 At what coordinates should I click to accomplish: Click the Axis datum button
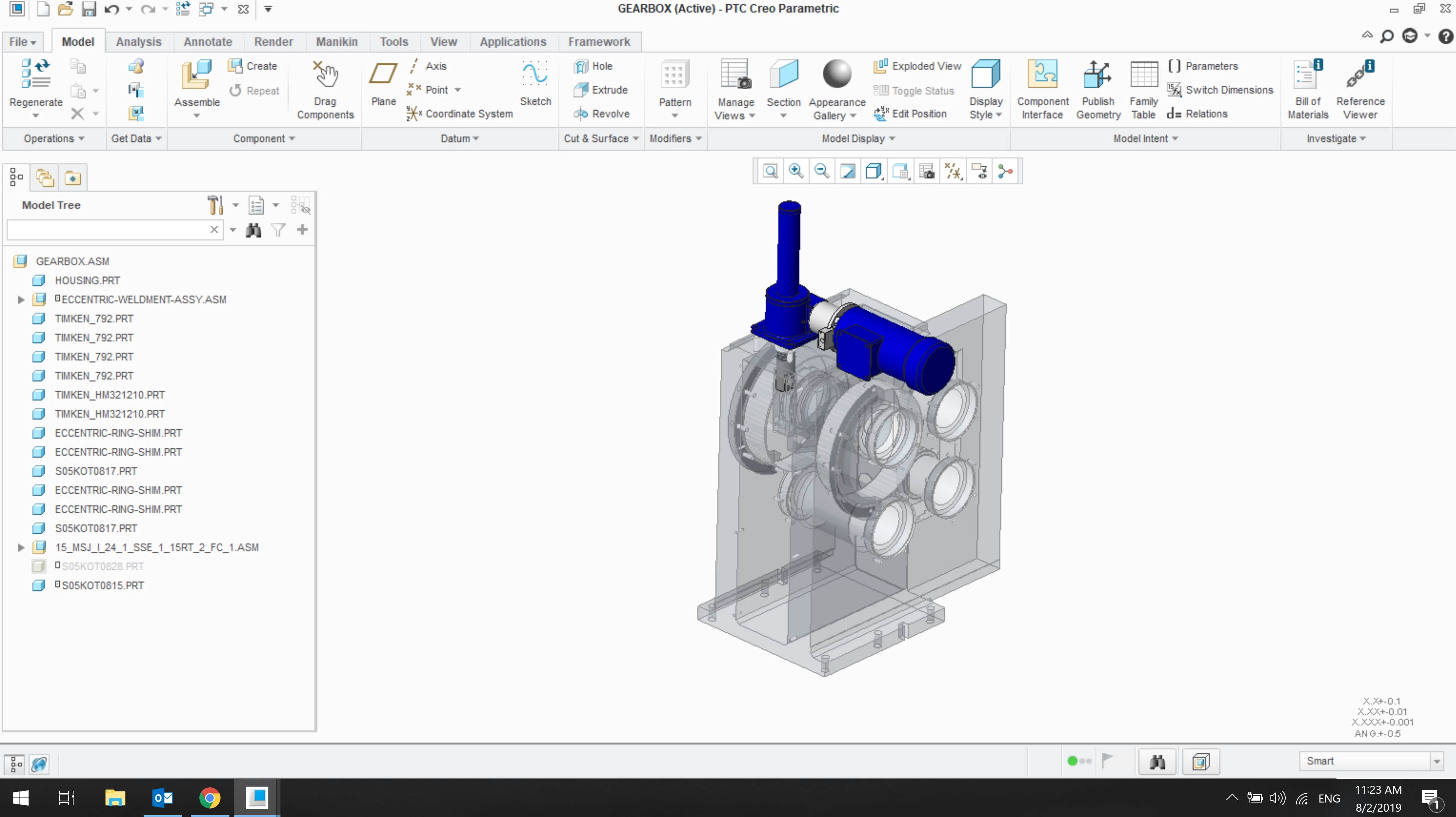[427, 66]
